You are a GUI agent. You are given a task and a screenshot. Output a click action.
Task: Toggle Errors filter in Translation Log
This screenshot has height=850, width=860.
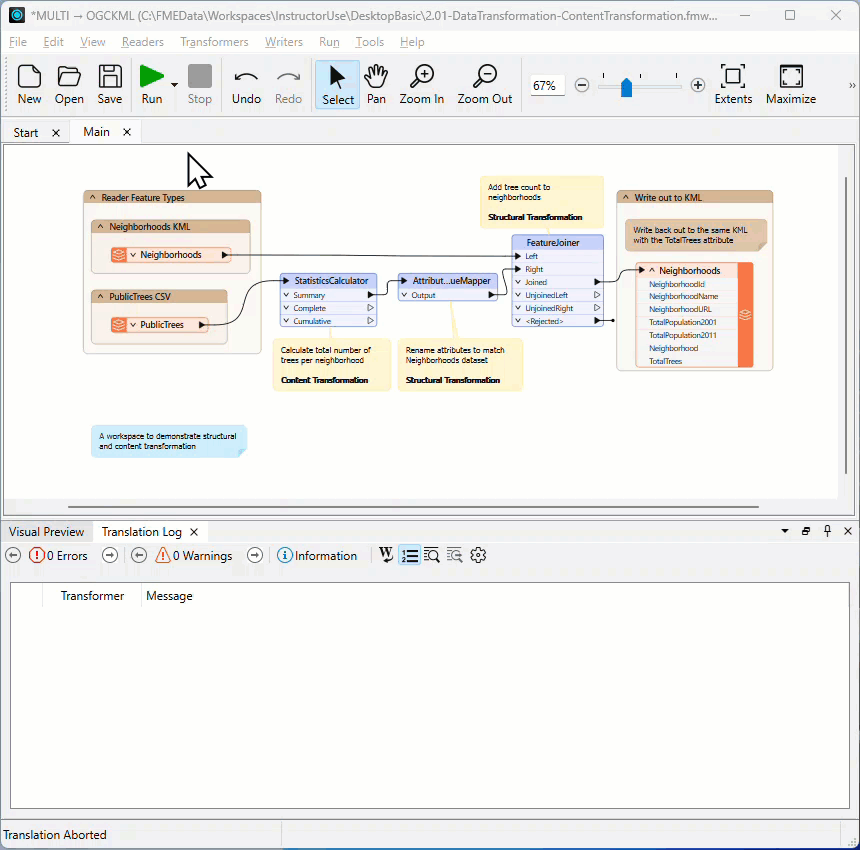coord(58,556)
